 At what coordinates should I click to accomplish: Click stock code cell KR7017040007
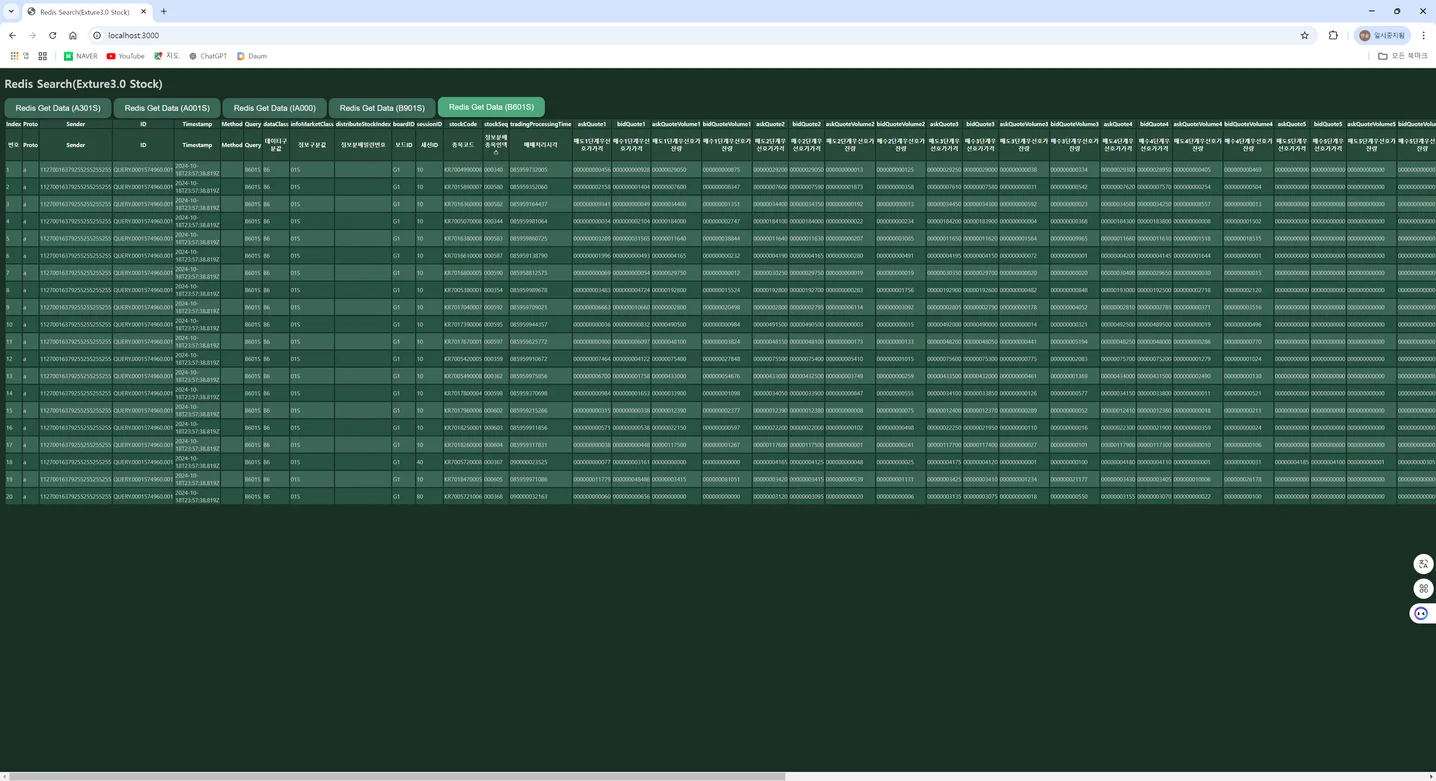coord(463,307)
